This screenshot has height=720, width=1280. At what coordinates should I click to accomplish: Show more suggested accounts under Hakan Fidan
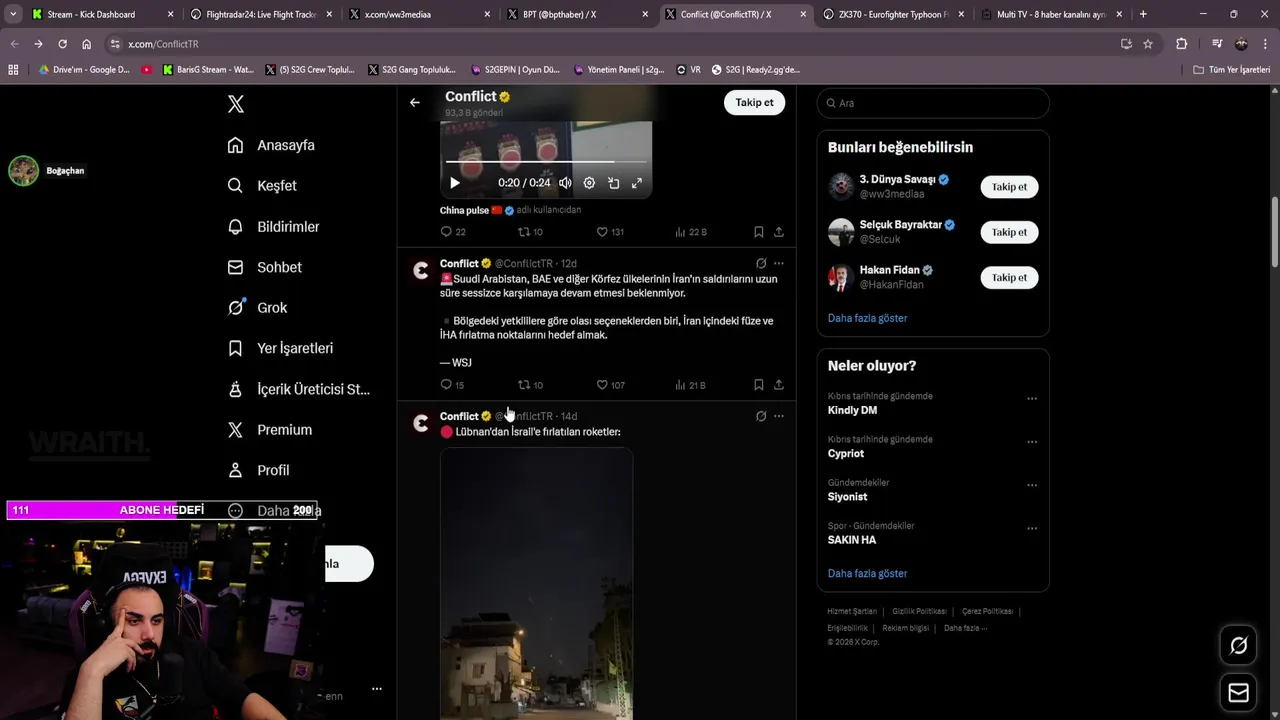(867, 318)
